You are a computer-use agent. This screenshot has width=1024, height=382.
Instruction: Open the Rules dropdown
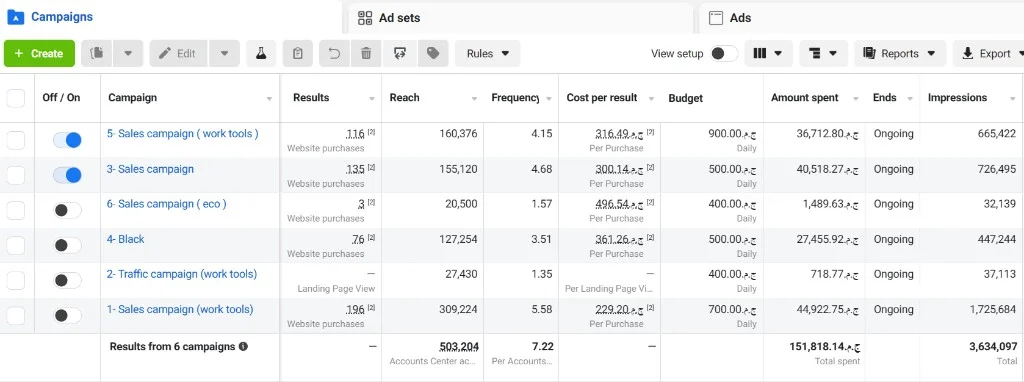click(488, 54)
